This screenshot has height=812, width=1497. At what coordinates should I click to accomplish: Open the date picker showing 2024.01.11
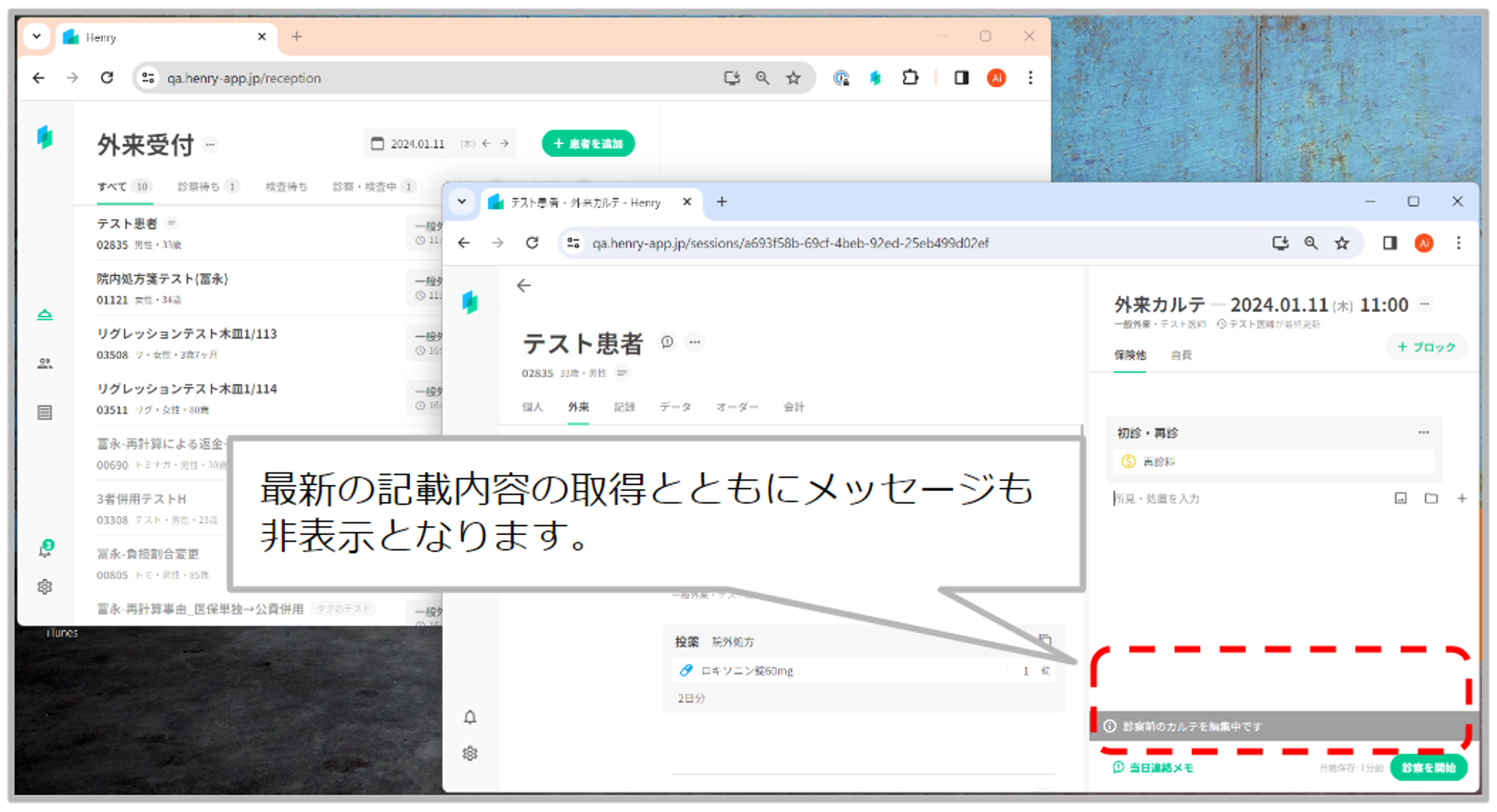(x=416, y=144)
